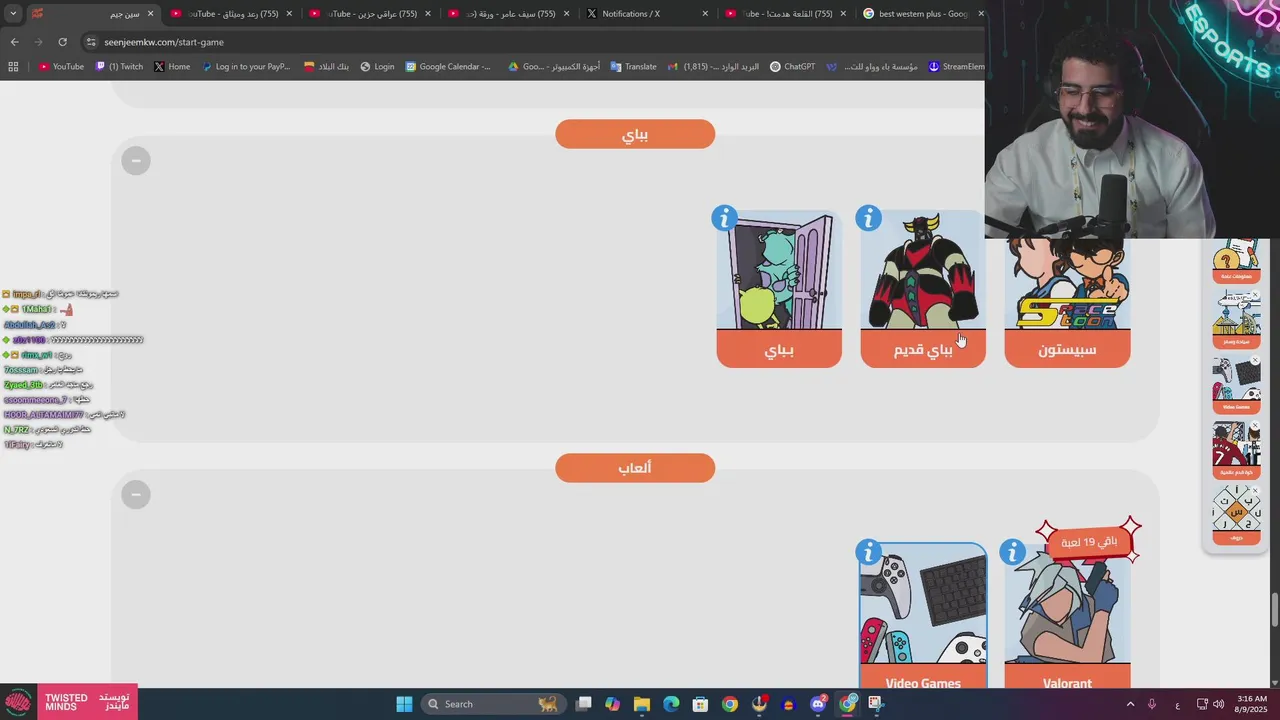Open the ChatGPT bookmark

tap(792, 67)
